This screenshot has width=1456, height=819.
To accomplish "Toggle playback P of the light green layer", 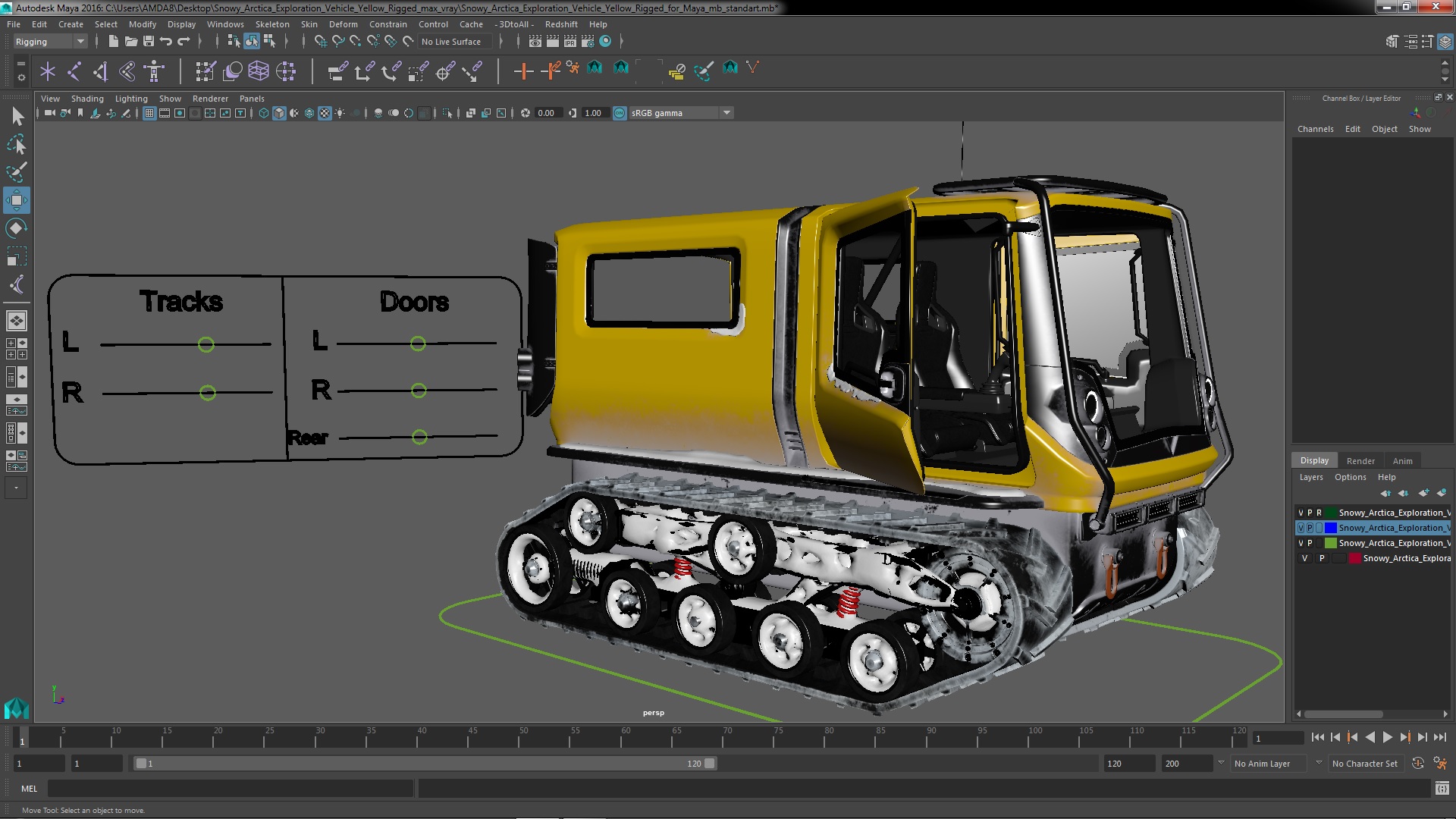I will pyautogui.click(x=1310, y=543).
